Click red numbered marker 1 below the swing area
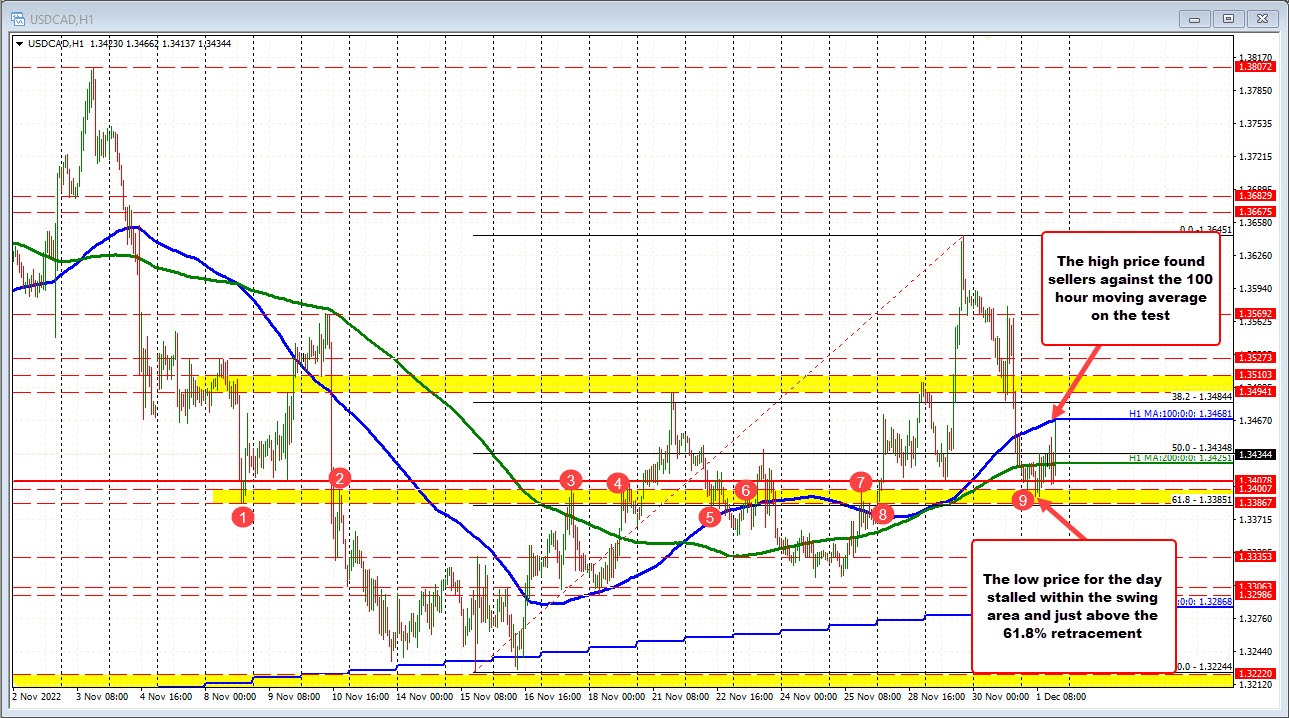Image resolution: width=1289 pixels, height=718 pixels. (x=241, y=516)
